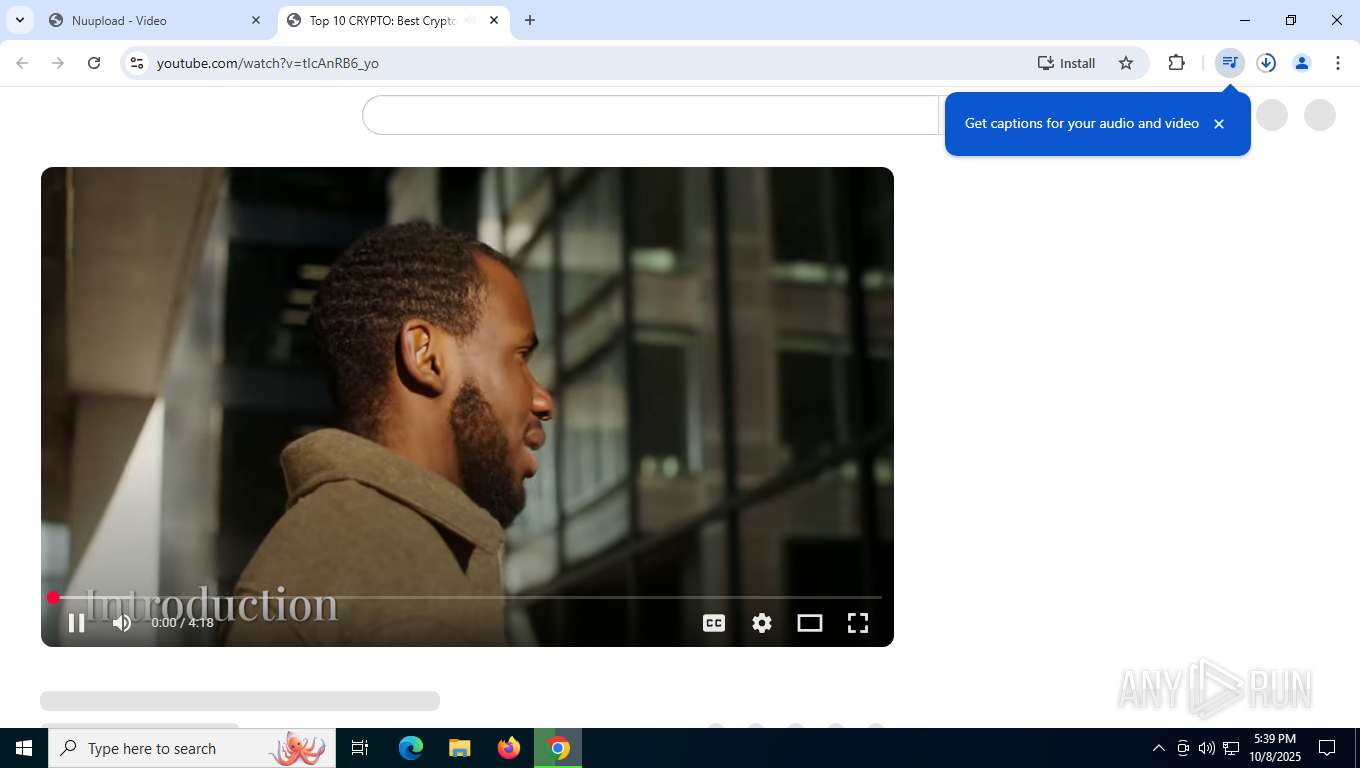Select Chrome icon in taskbar
The width and height of the screenshot is (1360, 768).
click(559, 748)
